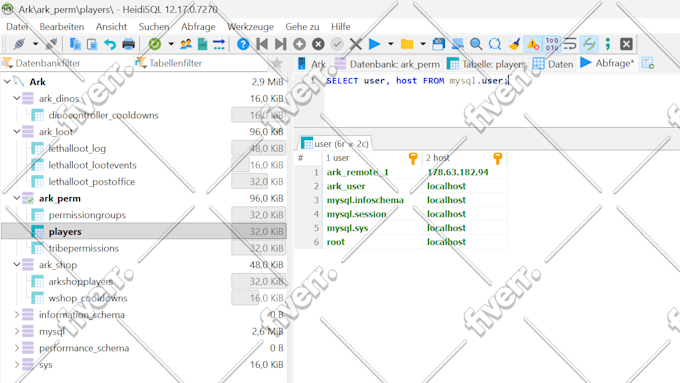Open the Hilfe menu

(x=340, y=26)
